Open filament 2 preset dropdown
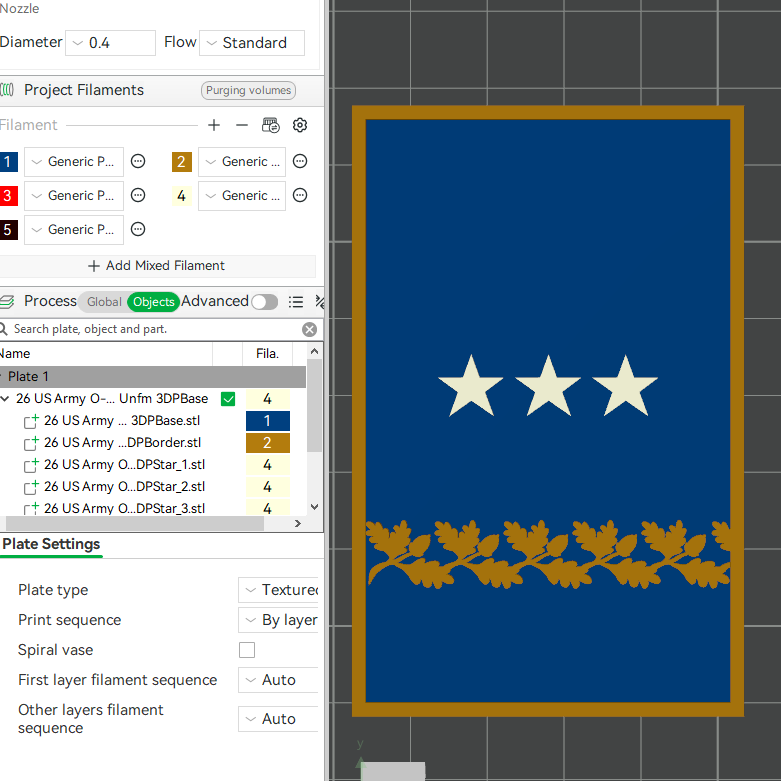Viewport: 781px width, 781px height. click(x=242, y=161)
